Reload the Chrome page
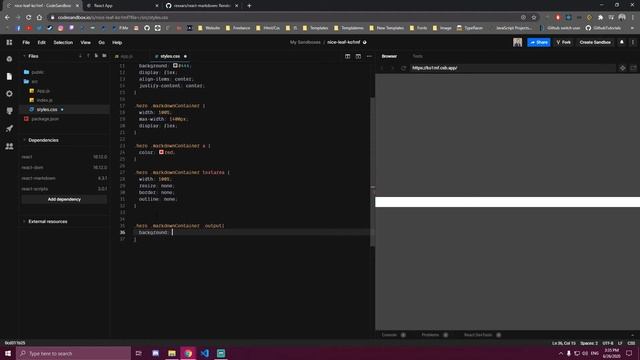The image size is (640, 360). [29, 18]
